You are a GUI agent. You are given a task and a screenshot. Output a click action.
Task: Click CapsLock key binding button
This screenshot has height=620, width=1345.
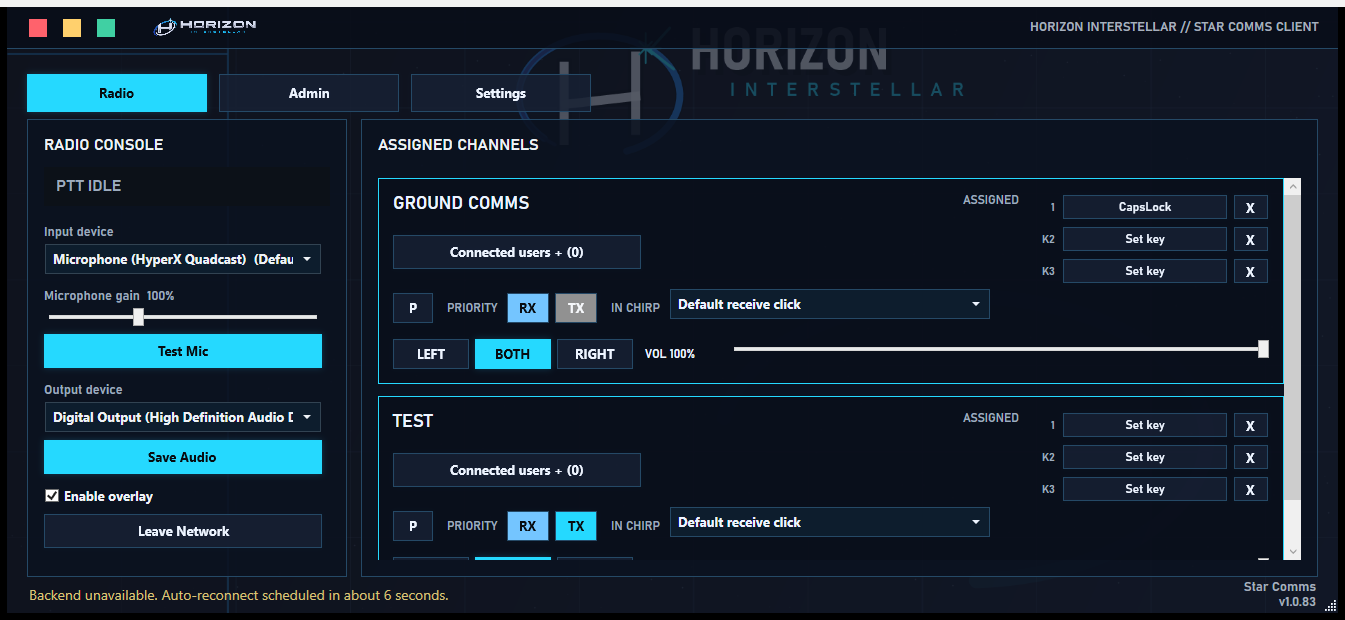click(1145, 207)
